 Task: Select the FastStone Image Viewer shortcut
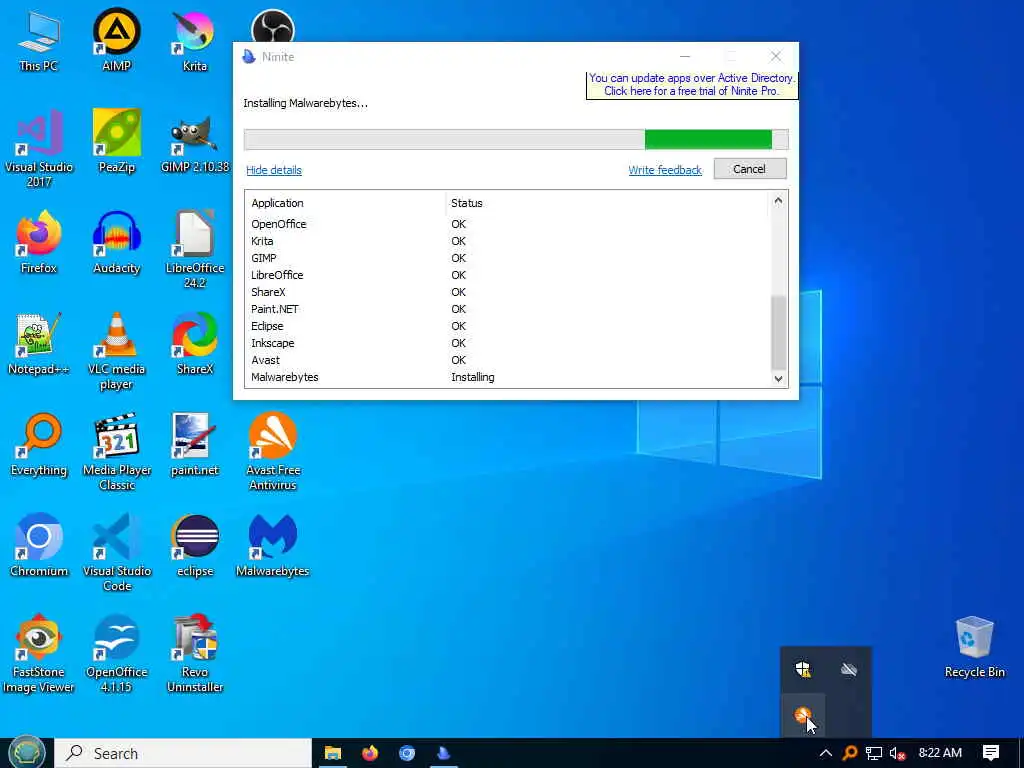pyautogui.click(x=39, y=654)
